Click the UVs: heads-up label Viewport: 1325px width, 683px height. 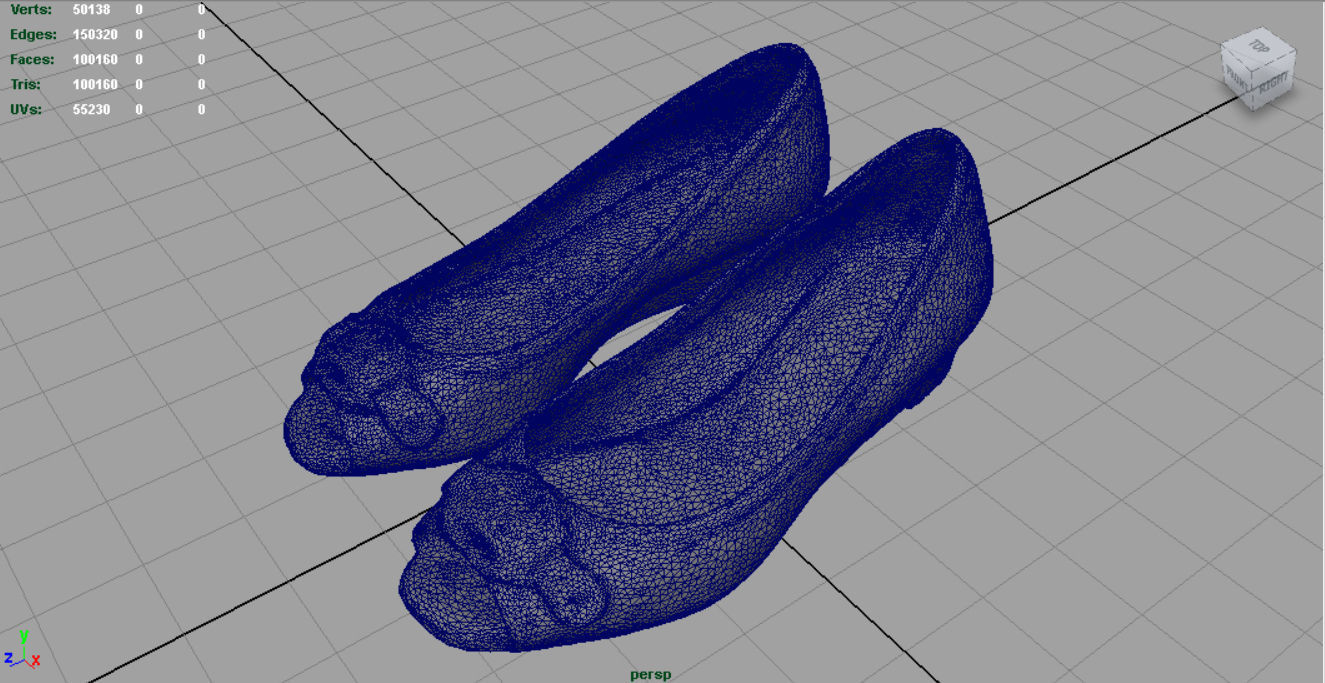(x=26, y=109)
